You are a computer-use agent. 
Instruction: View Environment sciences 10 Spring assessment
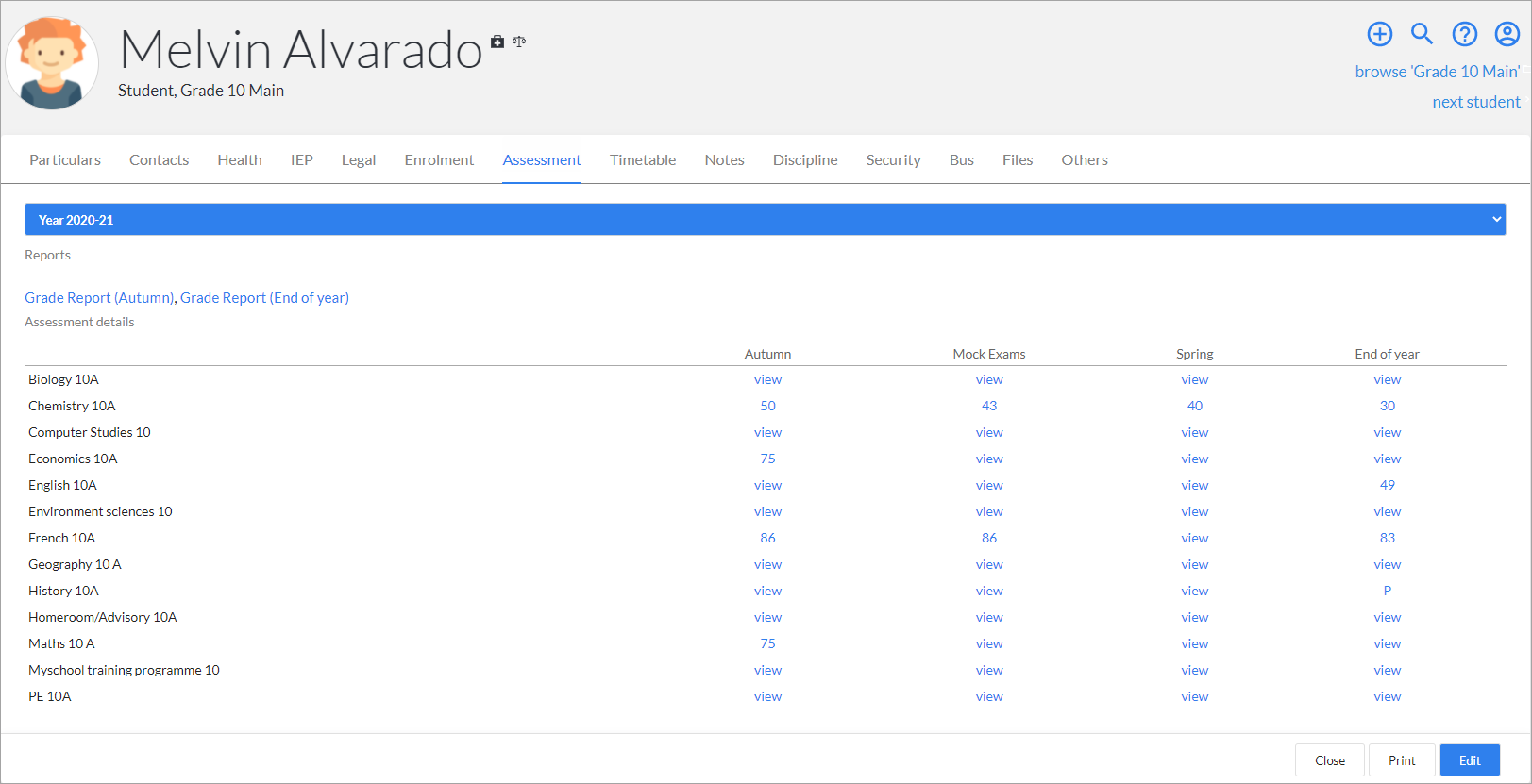coord(1195,511)
